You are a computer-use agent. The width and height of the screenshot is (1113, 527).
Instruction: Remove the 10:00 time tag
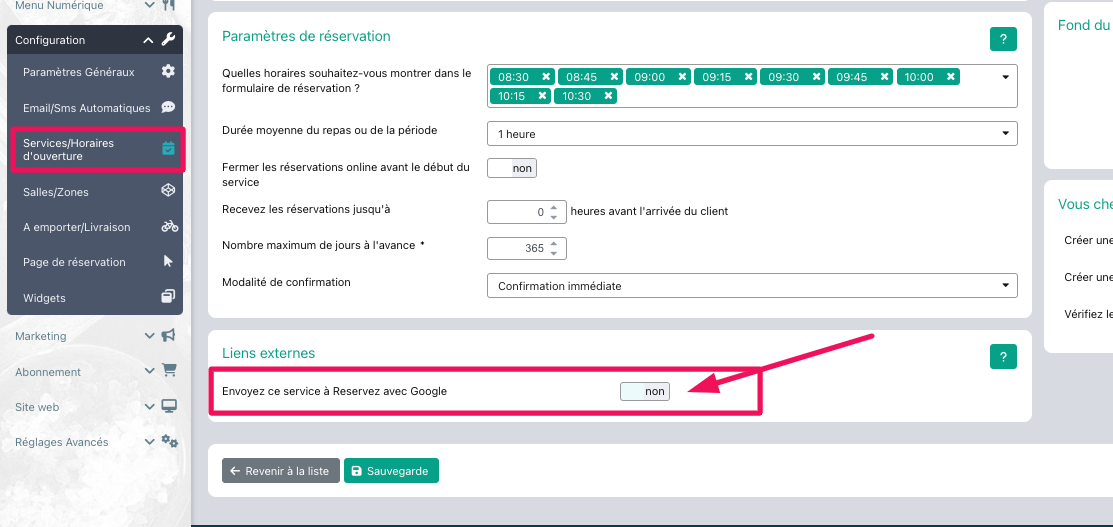click(x=951, y=77)
